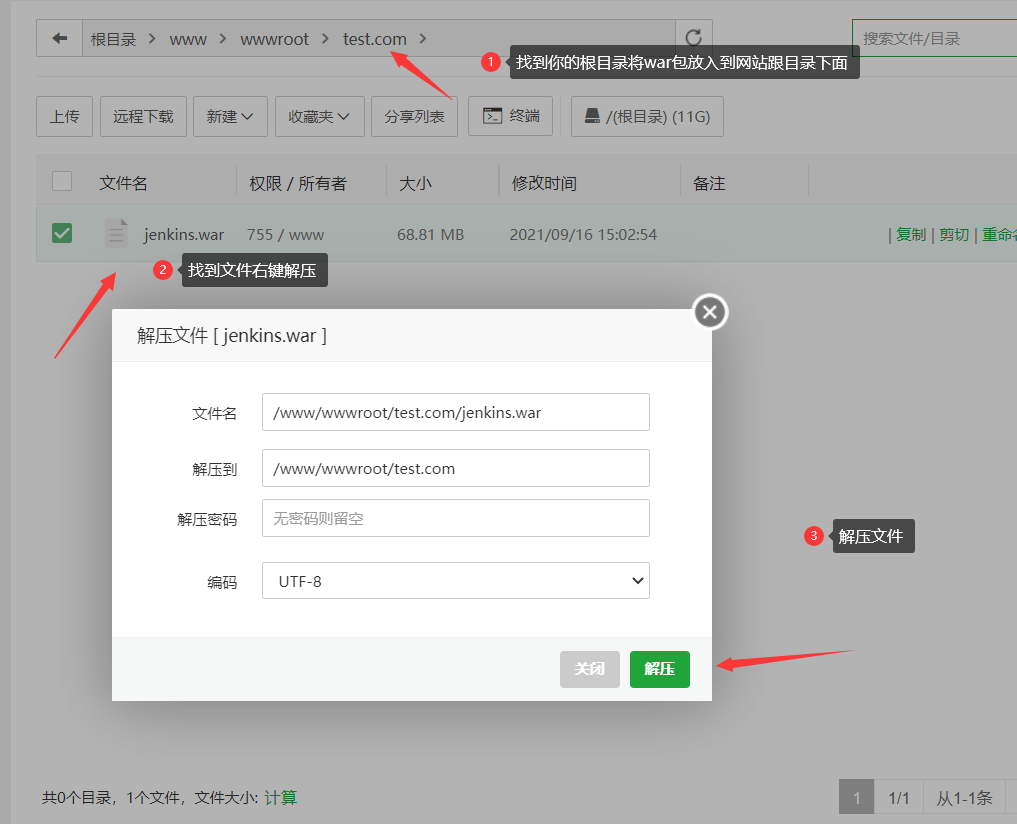1017x824 pixels.
Task: Click the 远程下载 button
Action: (143, 116)
